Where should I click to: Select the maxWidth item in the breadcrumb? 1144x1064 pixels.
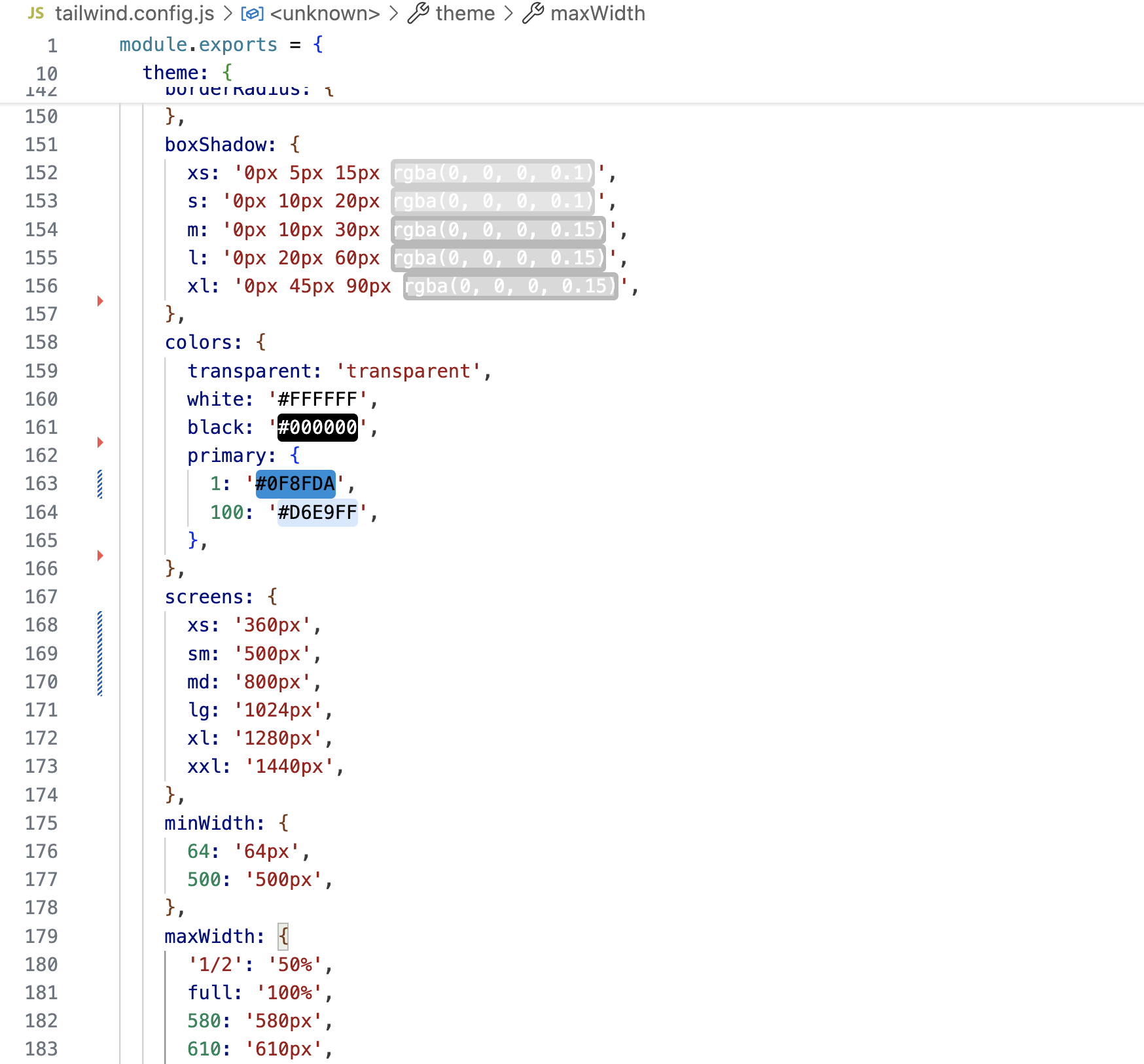599,12
